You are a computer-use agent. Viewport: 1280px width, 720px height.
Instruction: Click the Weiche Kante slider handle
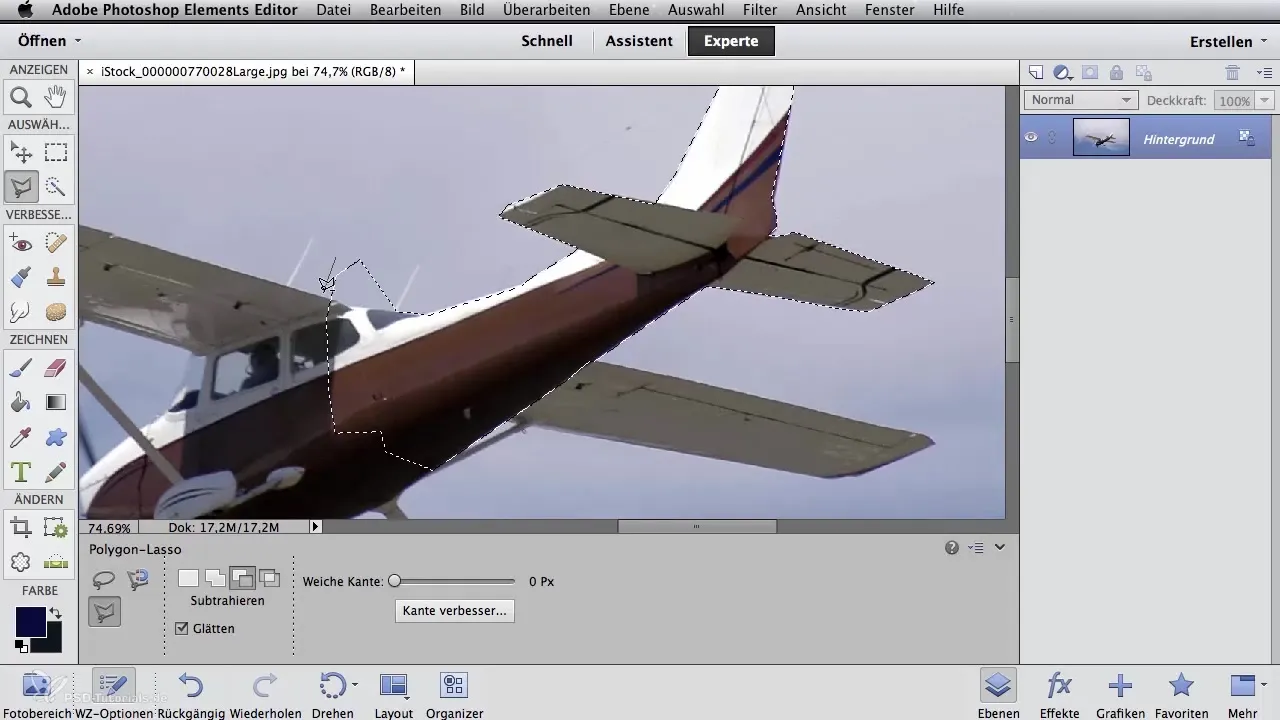click(394, 581)
